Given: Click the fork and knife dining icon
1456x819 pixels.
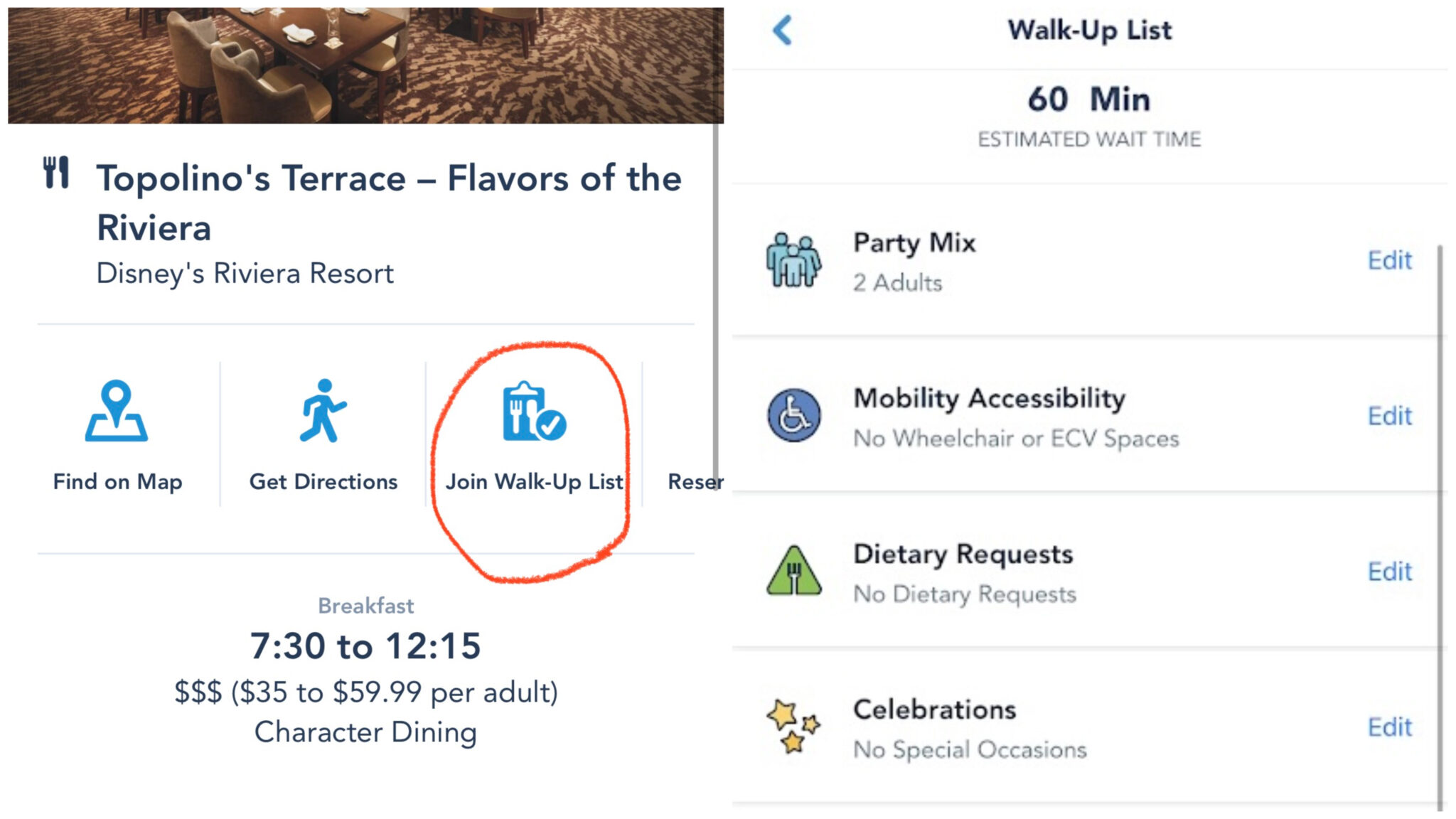Looking at the screenshot, I should pyautogui.click(x=56, y=173).
